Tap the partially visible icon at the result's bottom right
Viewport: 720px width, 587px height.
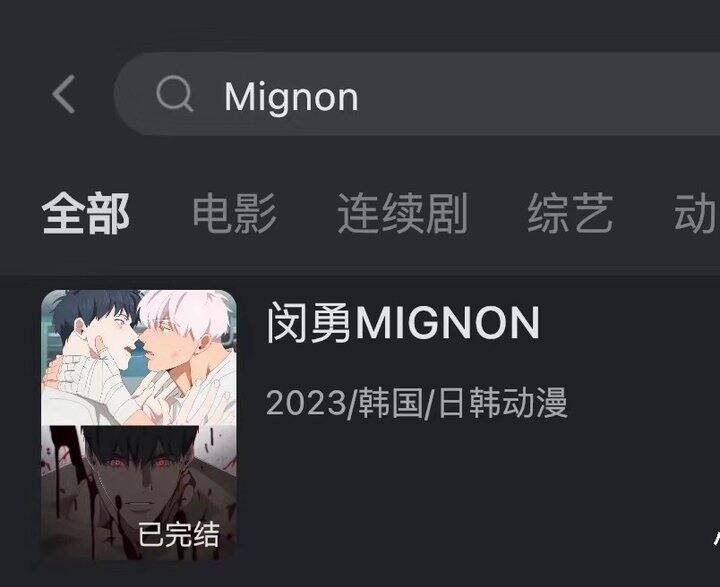pos(716,538)
